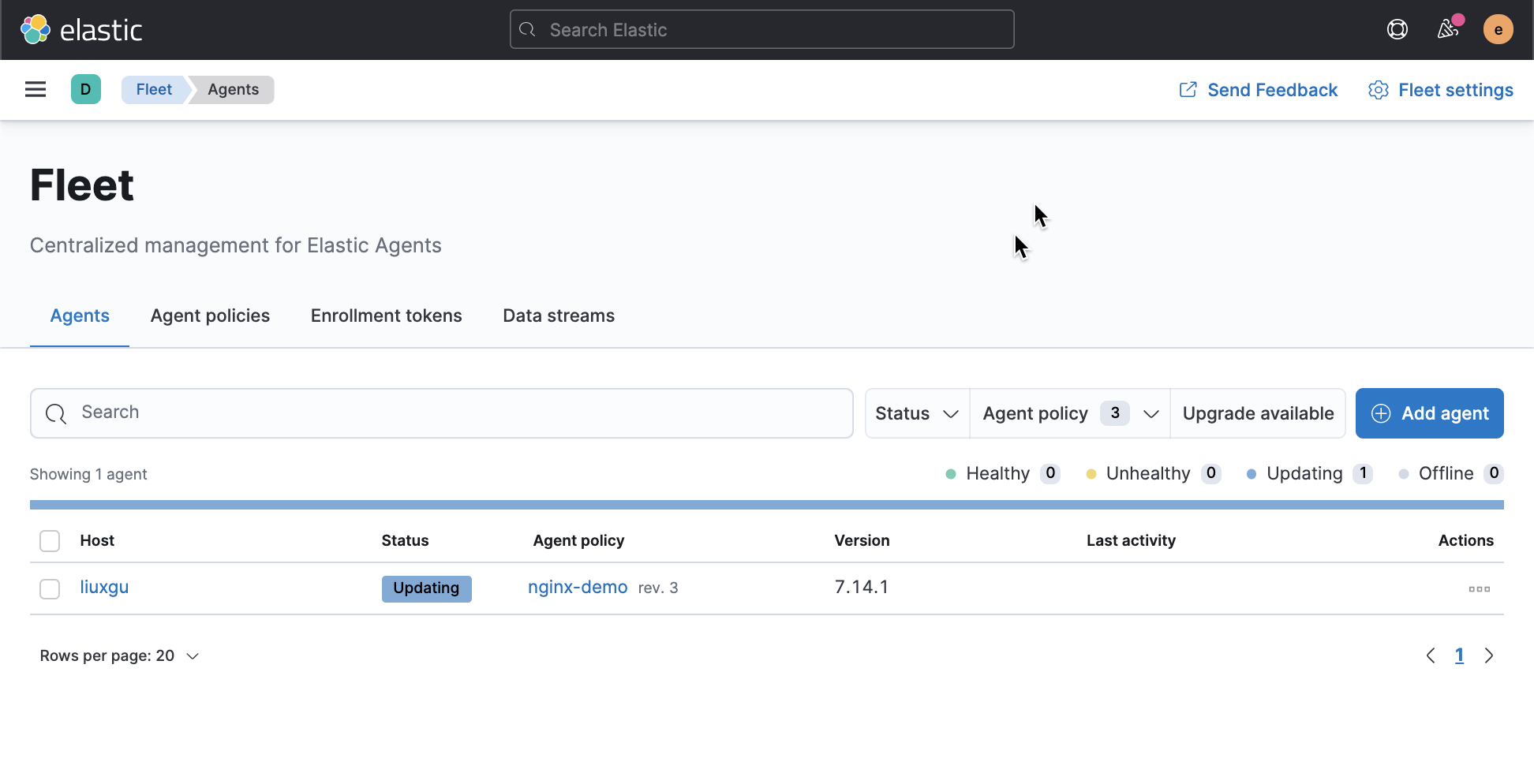This screenshot has height=784, width=1534.
Task: Open the liuxgu row actions menu
Action: tap(1479, 588)
